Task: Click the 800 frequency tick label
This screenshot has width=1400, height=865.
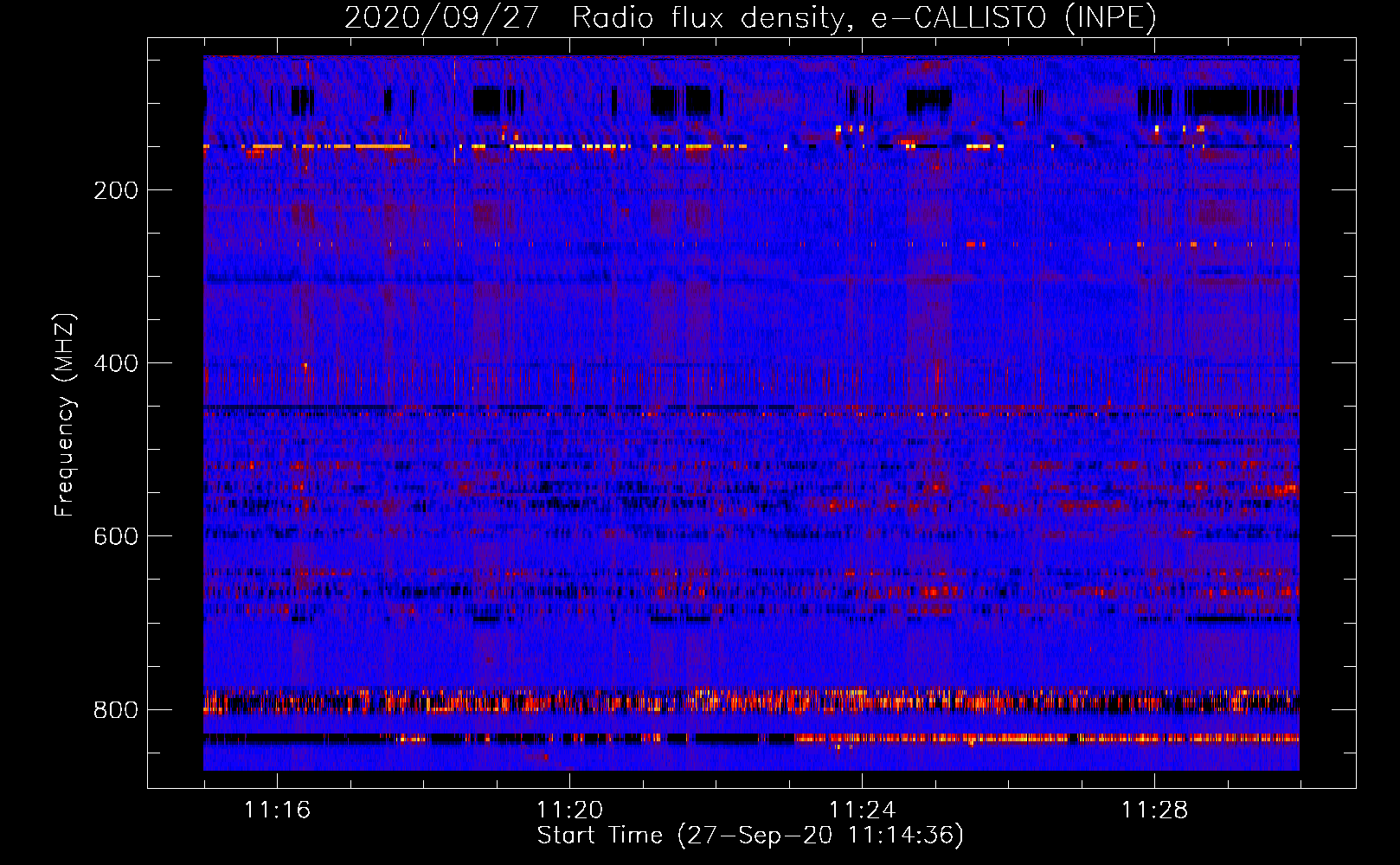Action: 116,710
